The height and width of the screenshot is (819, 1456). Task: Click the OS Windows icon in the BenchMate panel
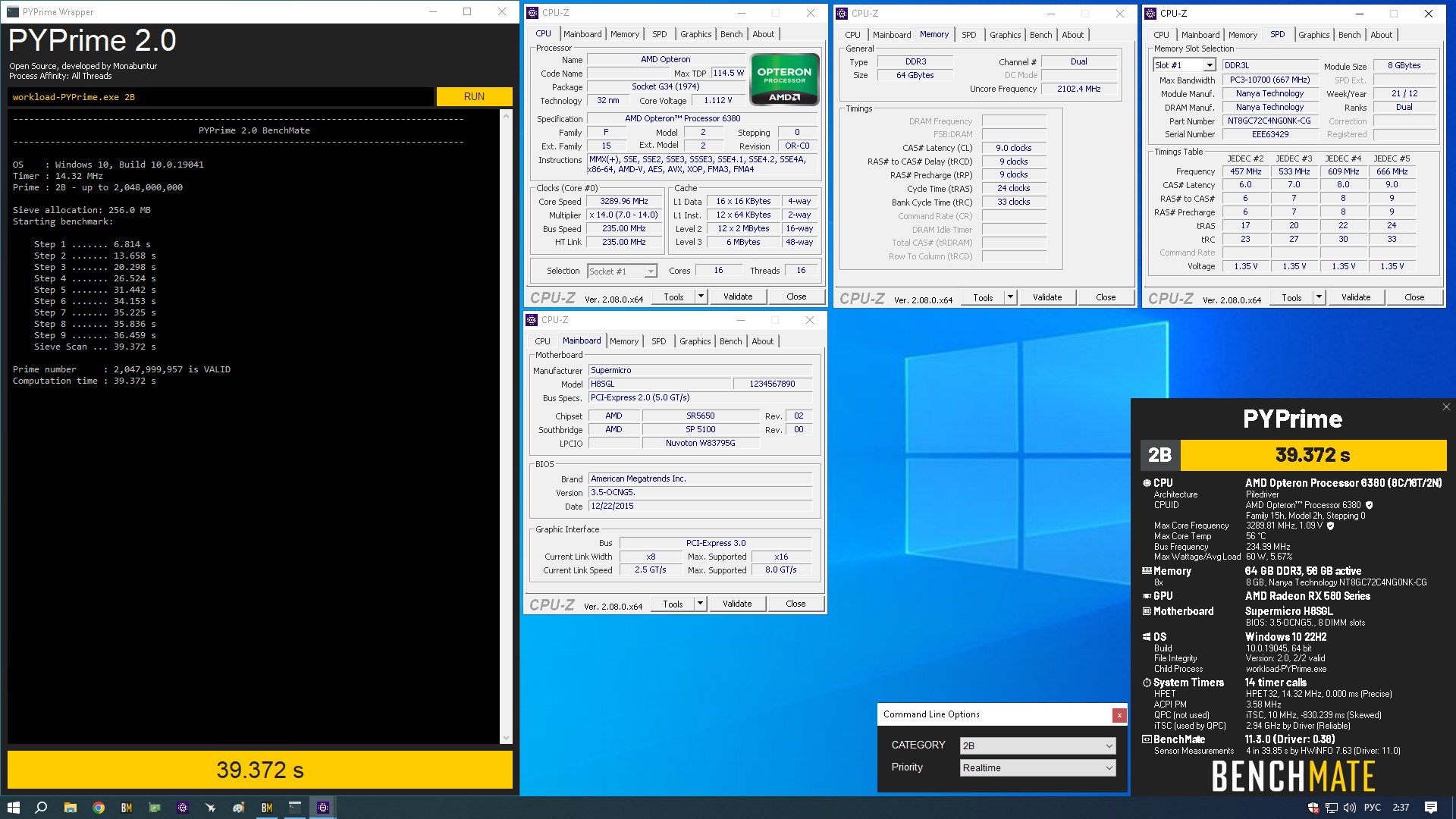pyautogui.click(x=1147, y=637)
